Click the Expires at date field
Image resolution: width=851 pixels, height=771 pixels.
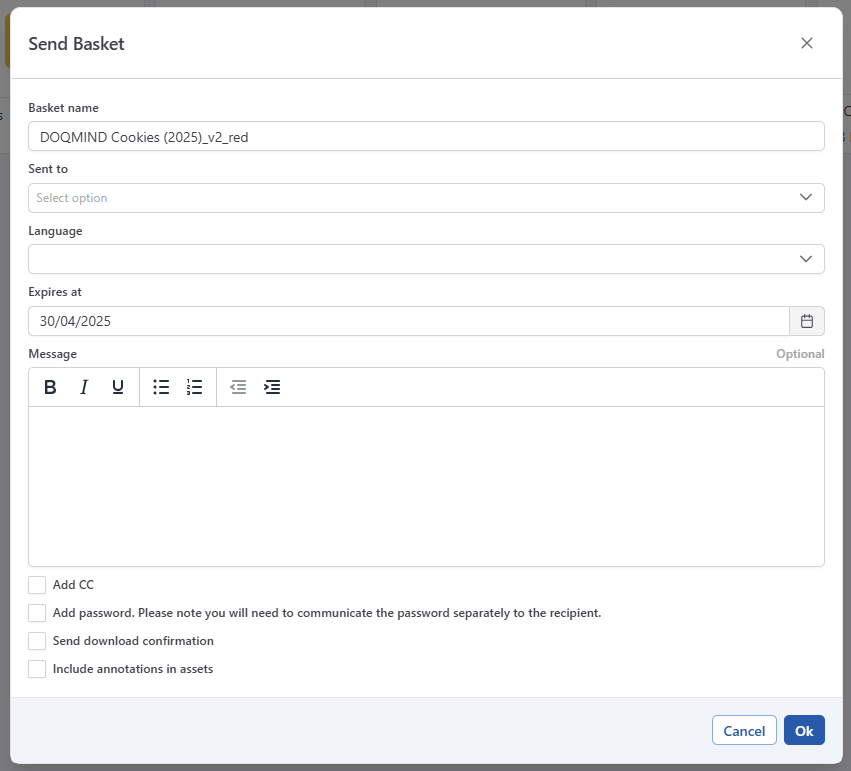[x=409, y=321]
